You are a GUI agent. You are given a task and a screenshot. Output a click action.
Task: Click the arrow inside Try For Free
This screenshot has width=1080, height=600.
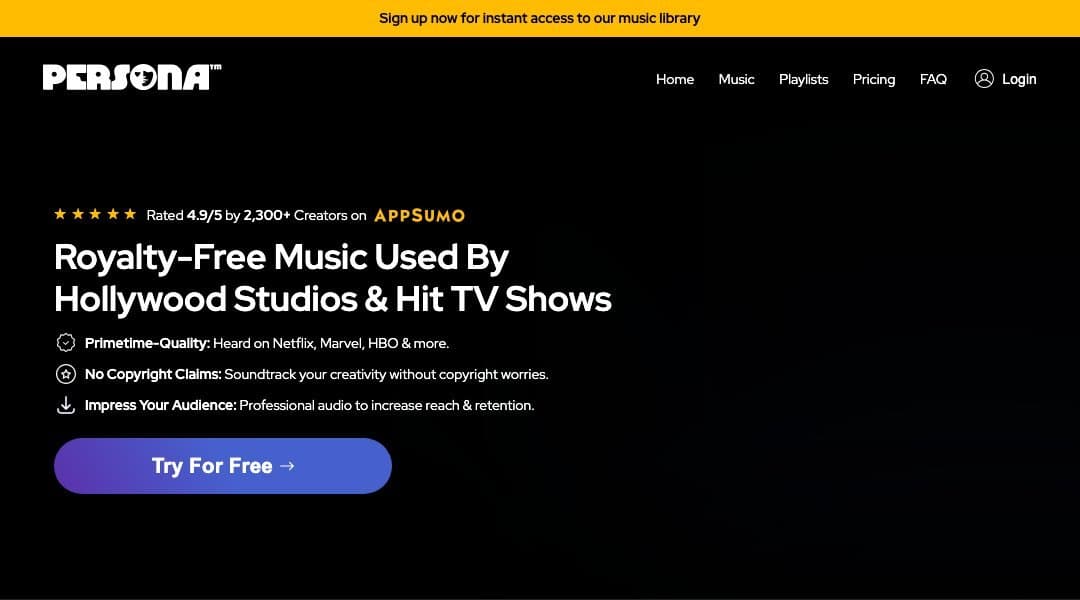(x=286, y=465)
